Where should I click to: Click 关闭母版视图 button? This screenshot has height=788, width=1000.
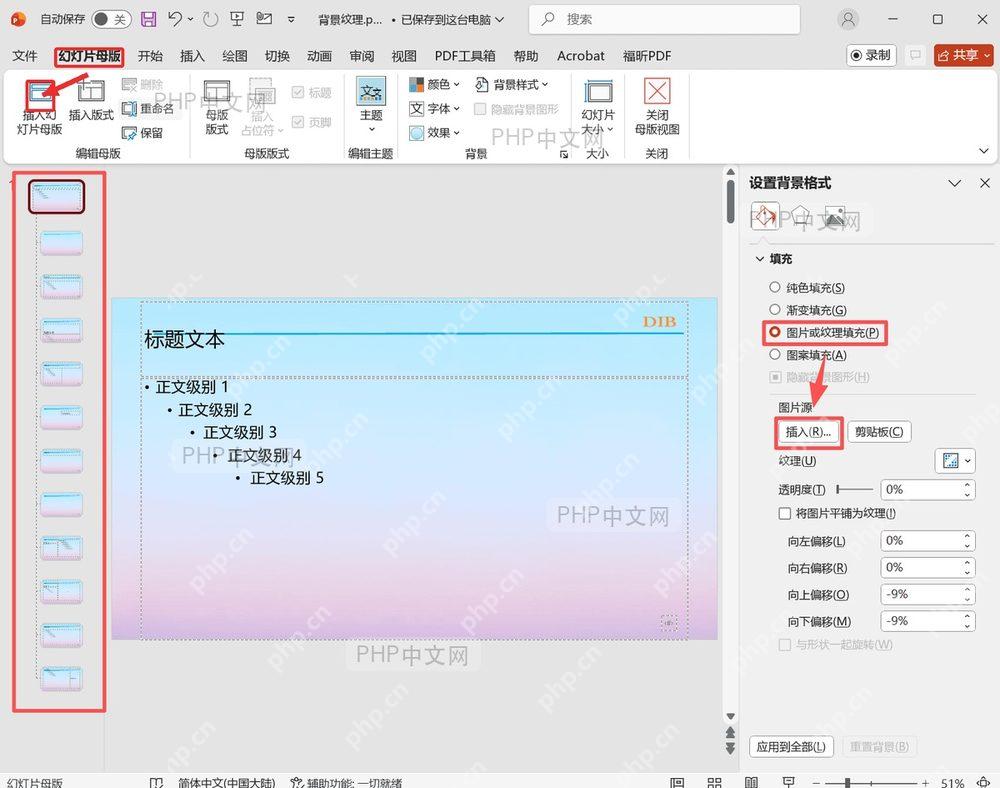click(x=657, y=106)
